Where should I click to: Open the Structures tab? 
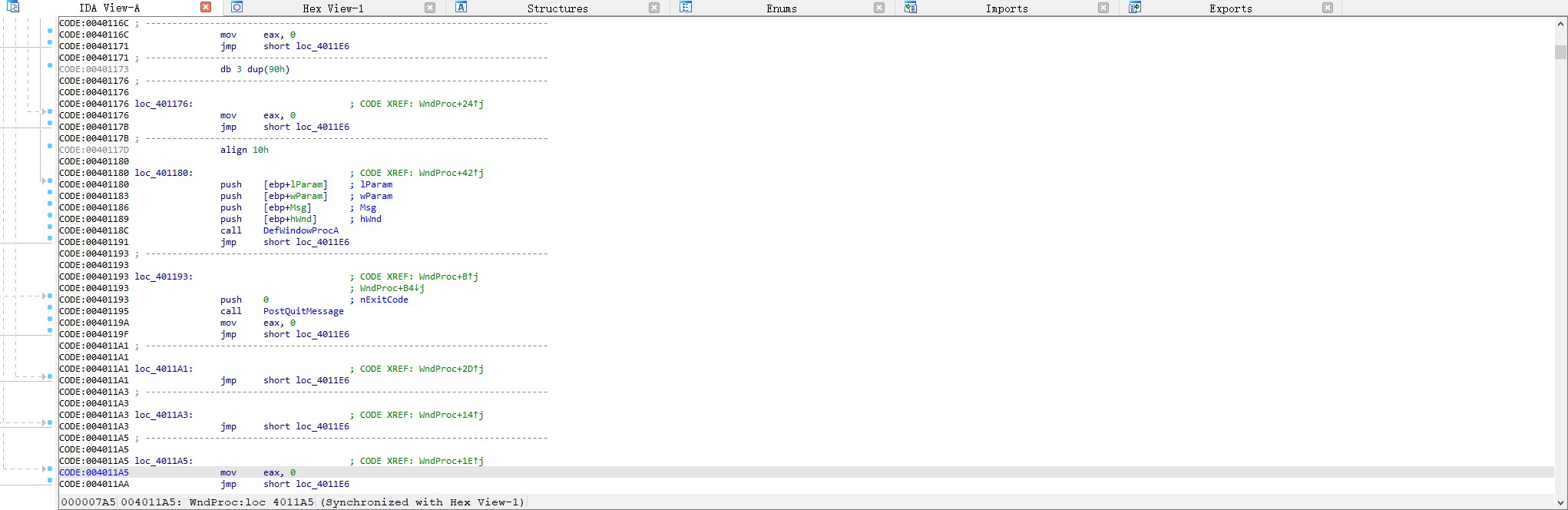pos(557,8)
